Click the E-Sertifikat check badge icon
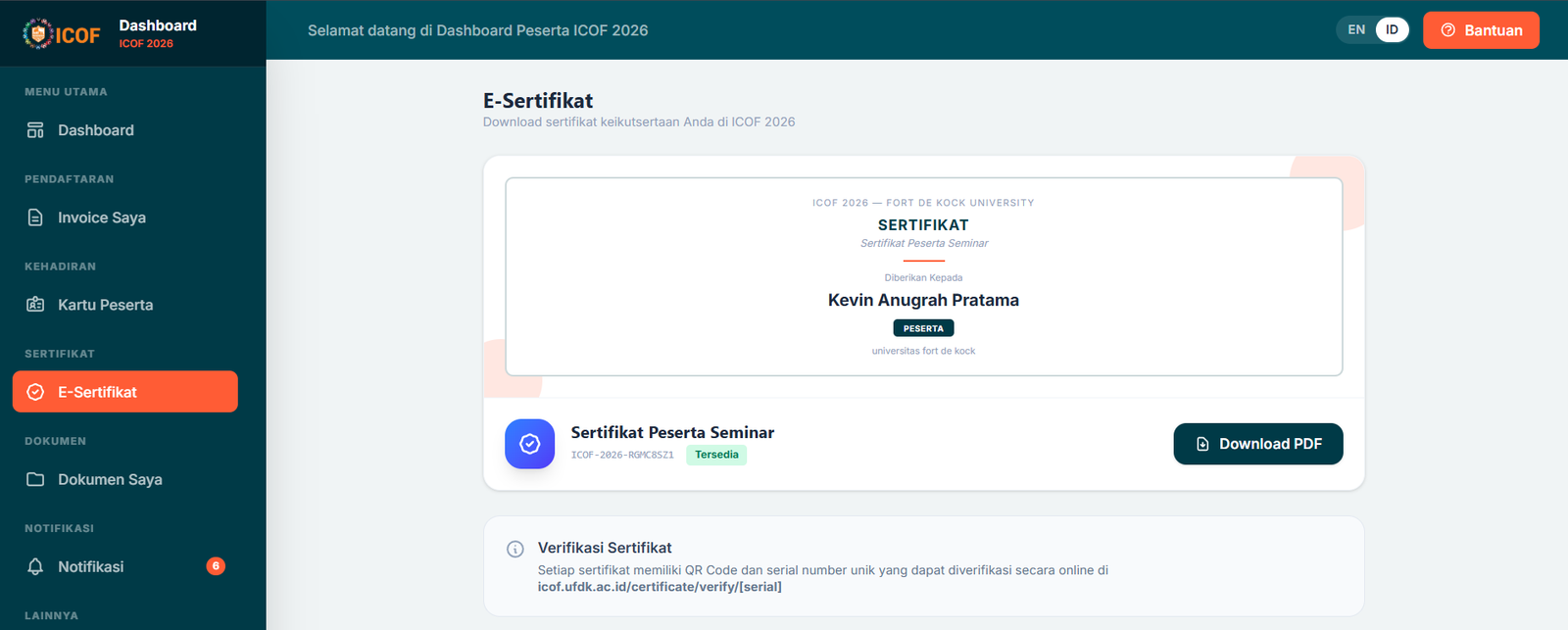The image size is (1568, 630). (35, 392)
